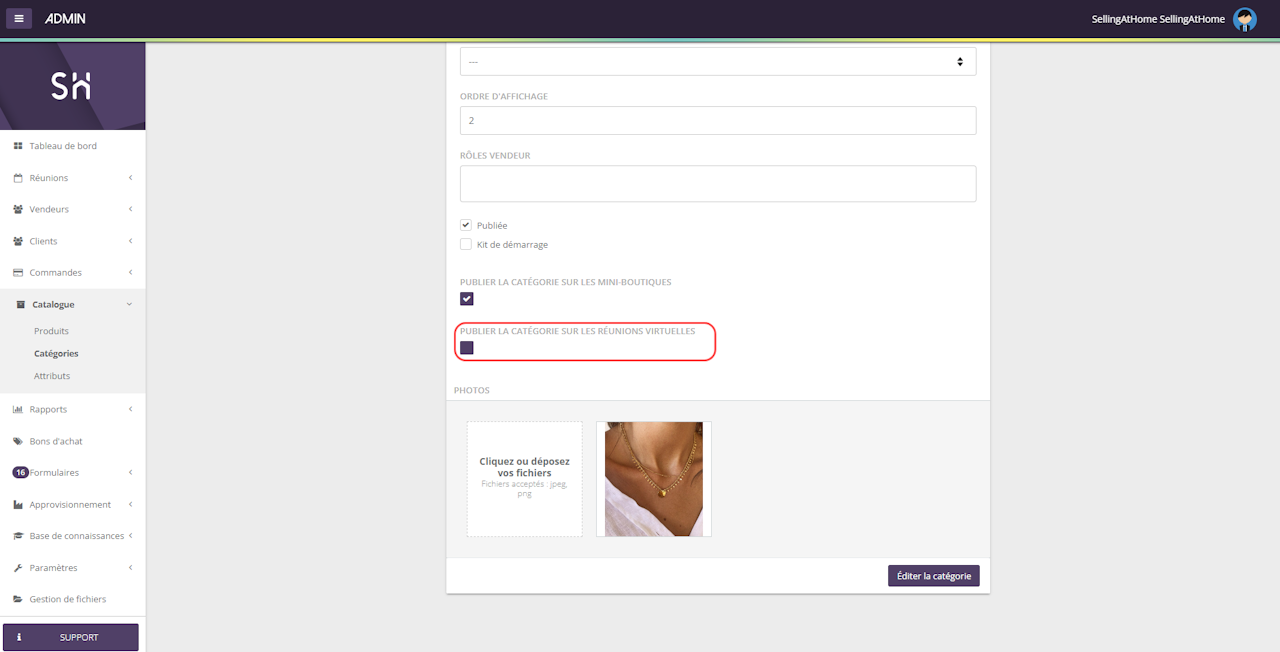This screenshot has height=652, width=1280.
Task: Click the Tableau de bord grid icon
Action: pos(18,146)
